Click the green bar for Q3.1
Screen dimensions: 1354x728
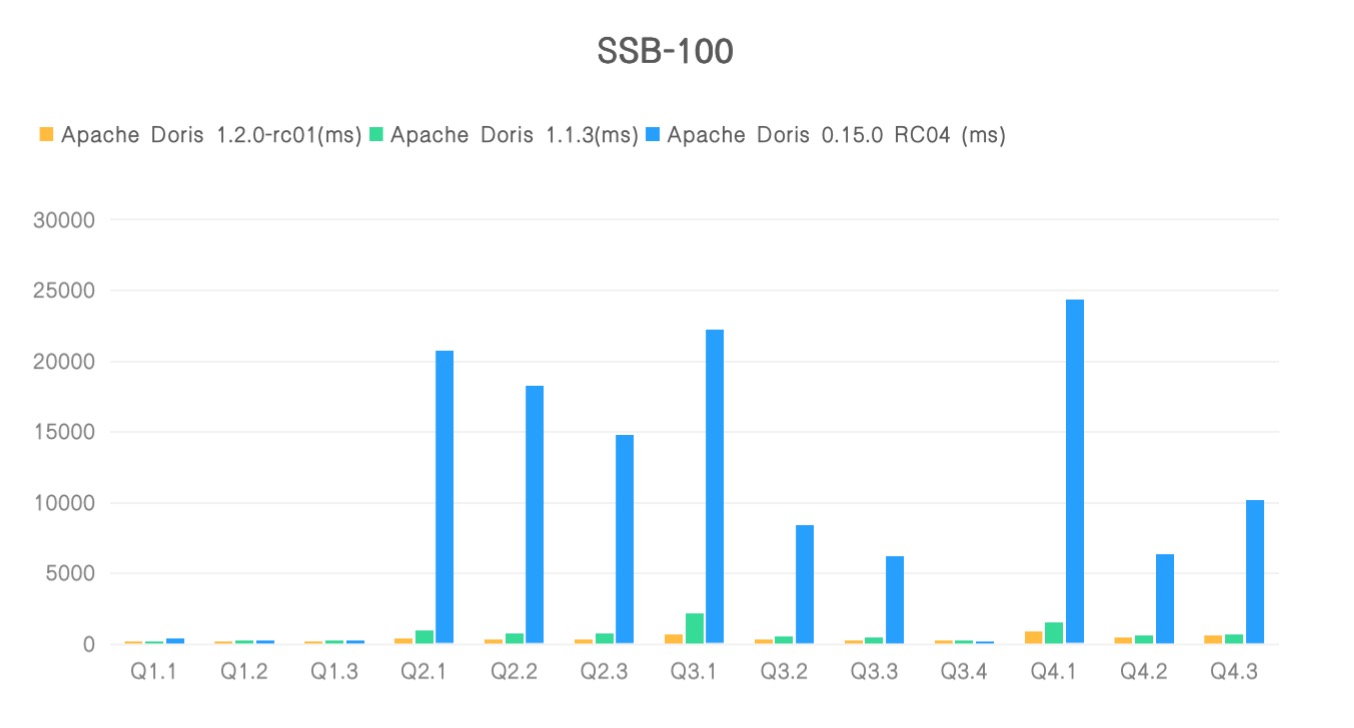coord(694,628)
